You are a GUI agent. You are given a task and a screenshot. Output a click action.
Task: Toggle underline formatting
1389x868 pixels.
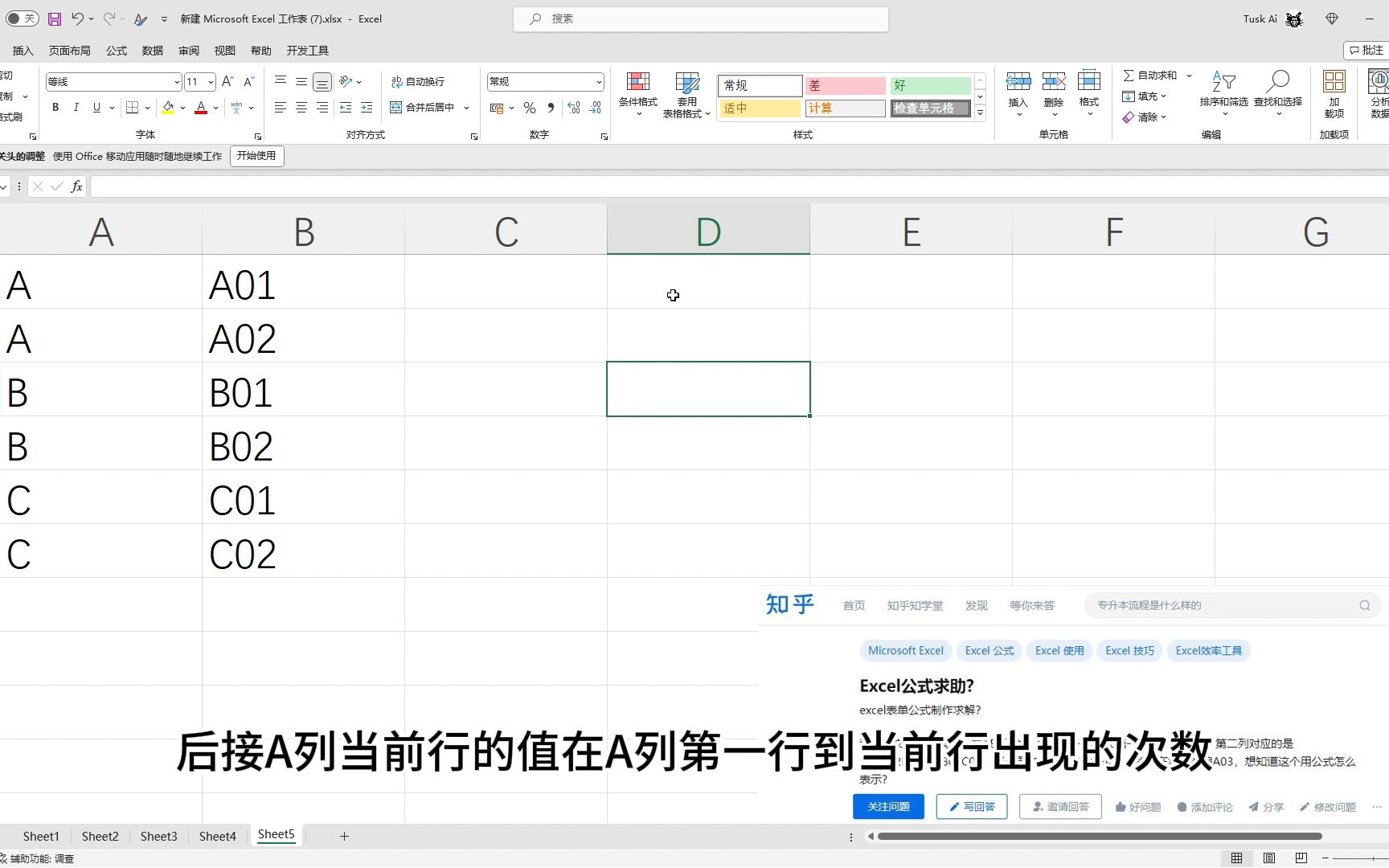click(x=96, y=107)
